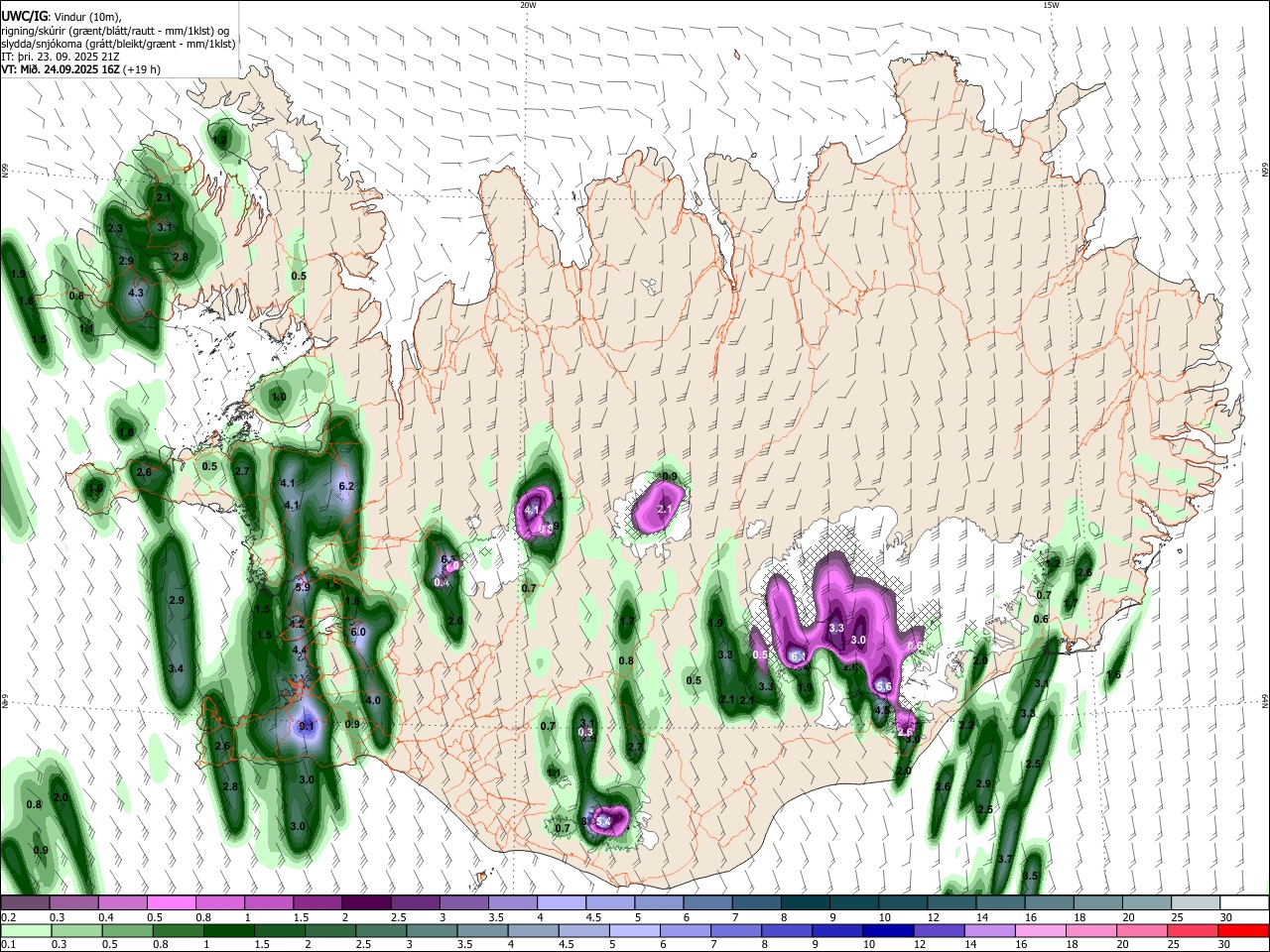This screenshot has height=952, width=1270.
Task: Select the grey-teal swatch starting at 18 in the upper scale
Action: pos(1097,902)
